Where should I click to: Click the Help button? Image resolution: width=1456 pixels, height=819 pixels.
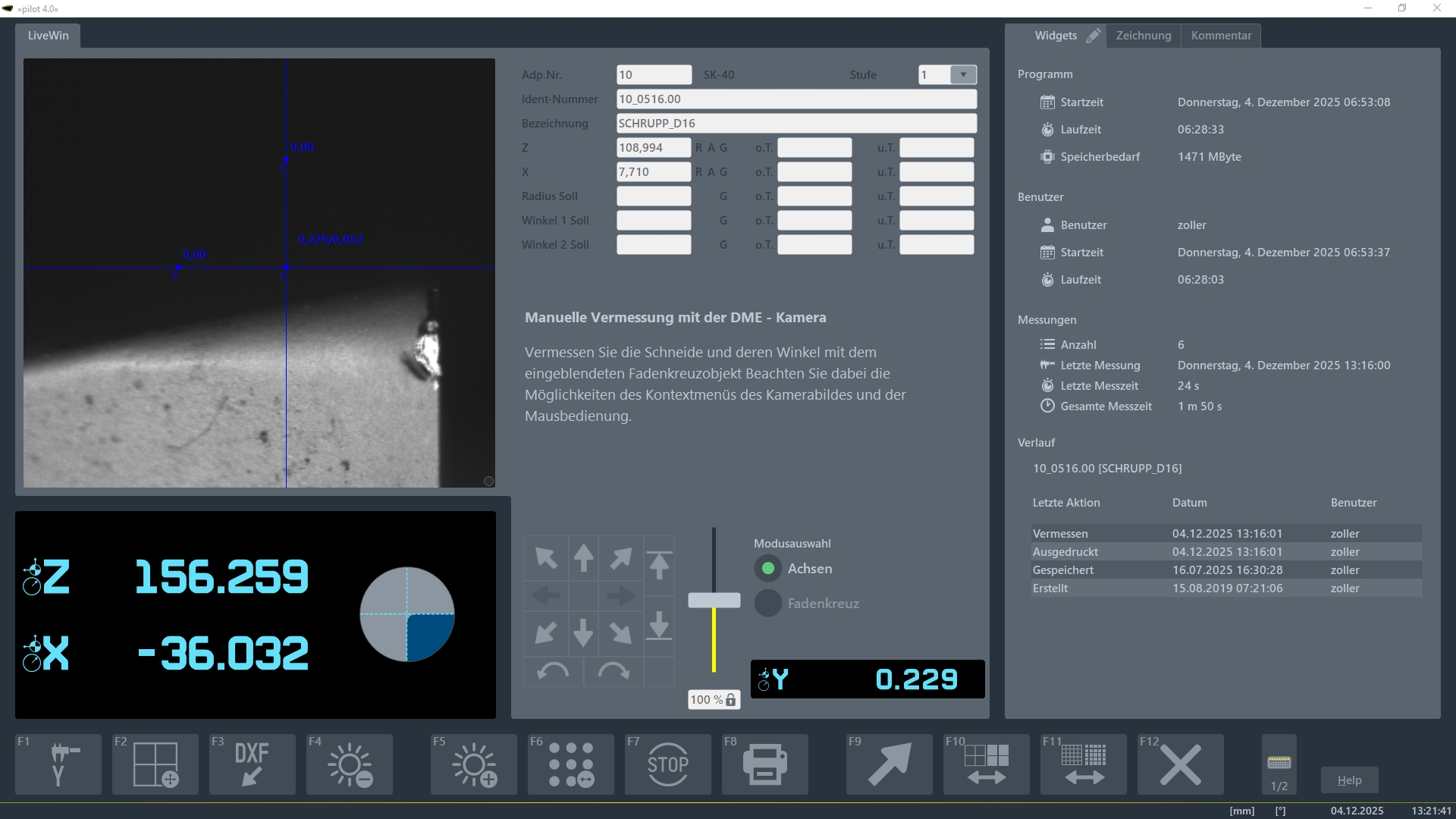coord(1349,780)
